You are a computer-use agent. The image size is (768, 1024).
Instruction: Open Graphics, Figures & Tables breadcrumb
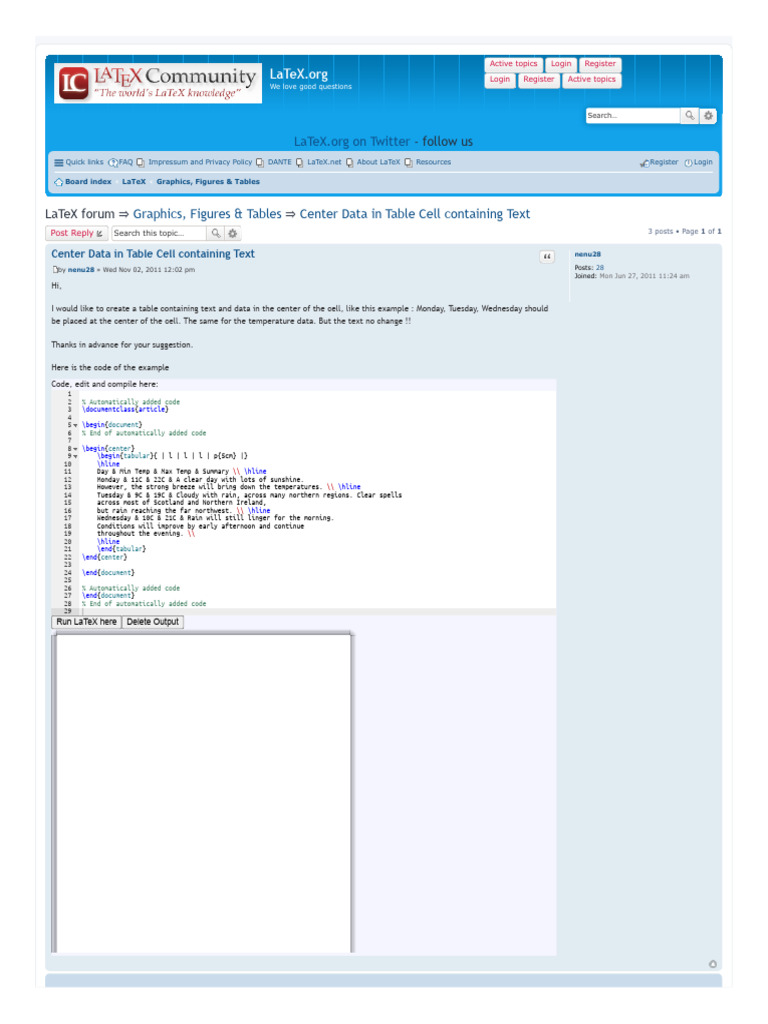click(208, 182)
